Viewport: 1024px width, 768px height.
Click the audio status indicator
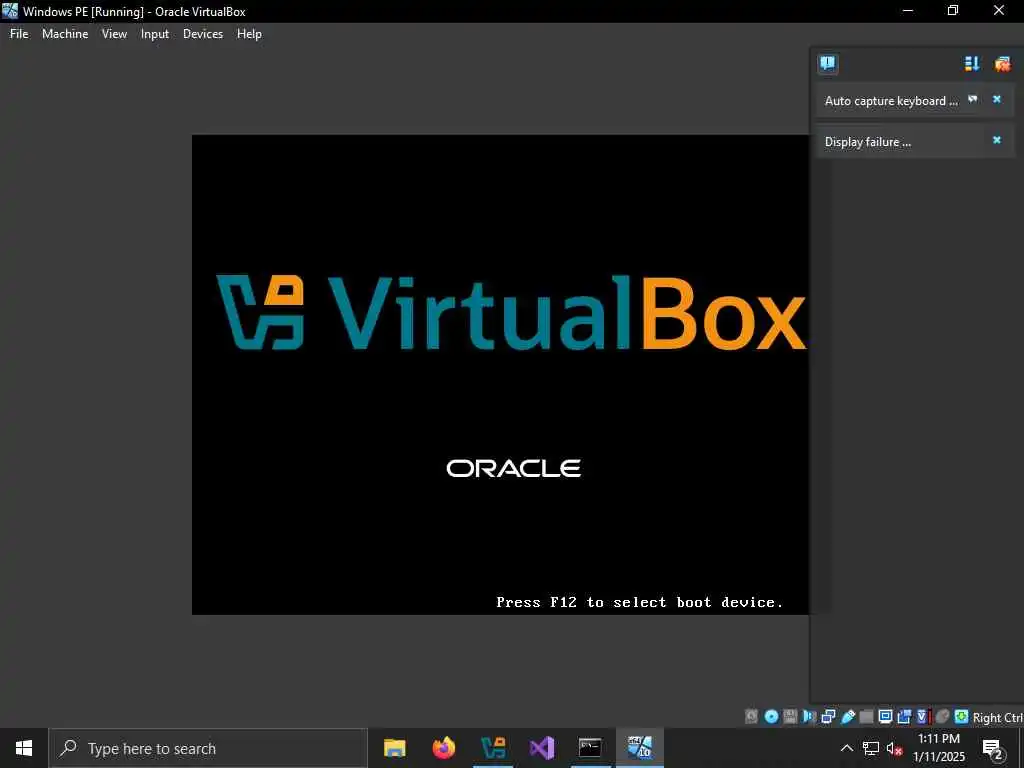809,716
